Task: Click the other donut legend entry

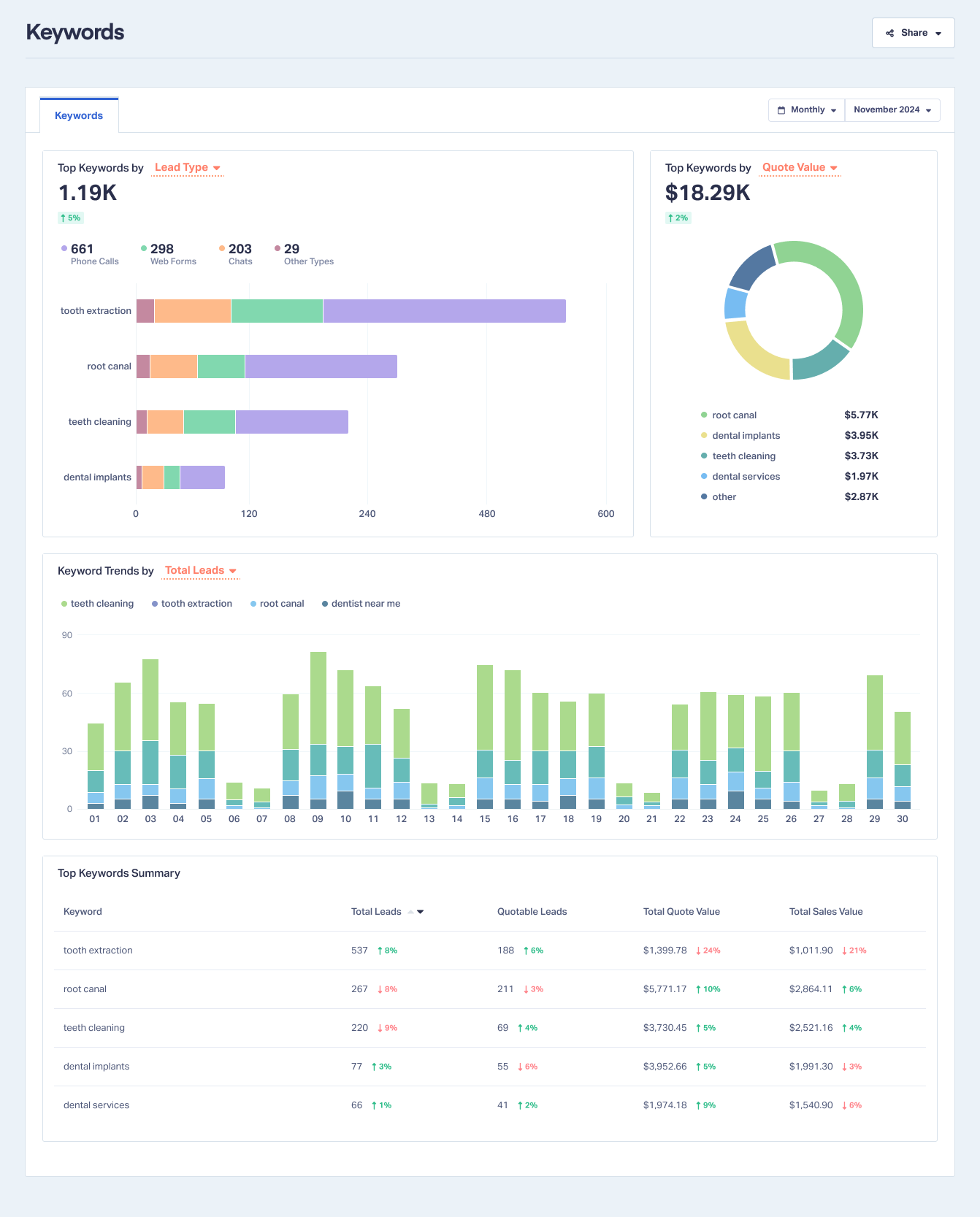Action: [x=789, y=496]
